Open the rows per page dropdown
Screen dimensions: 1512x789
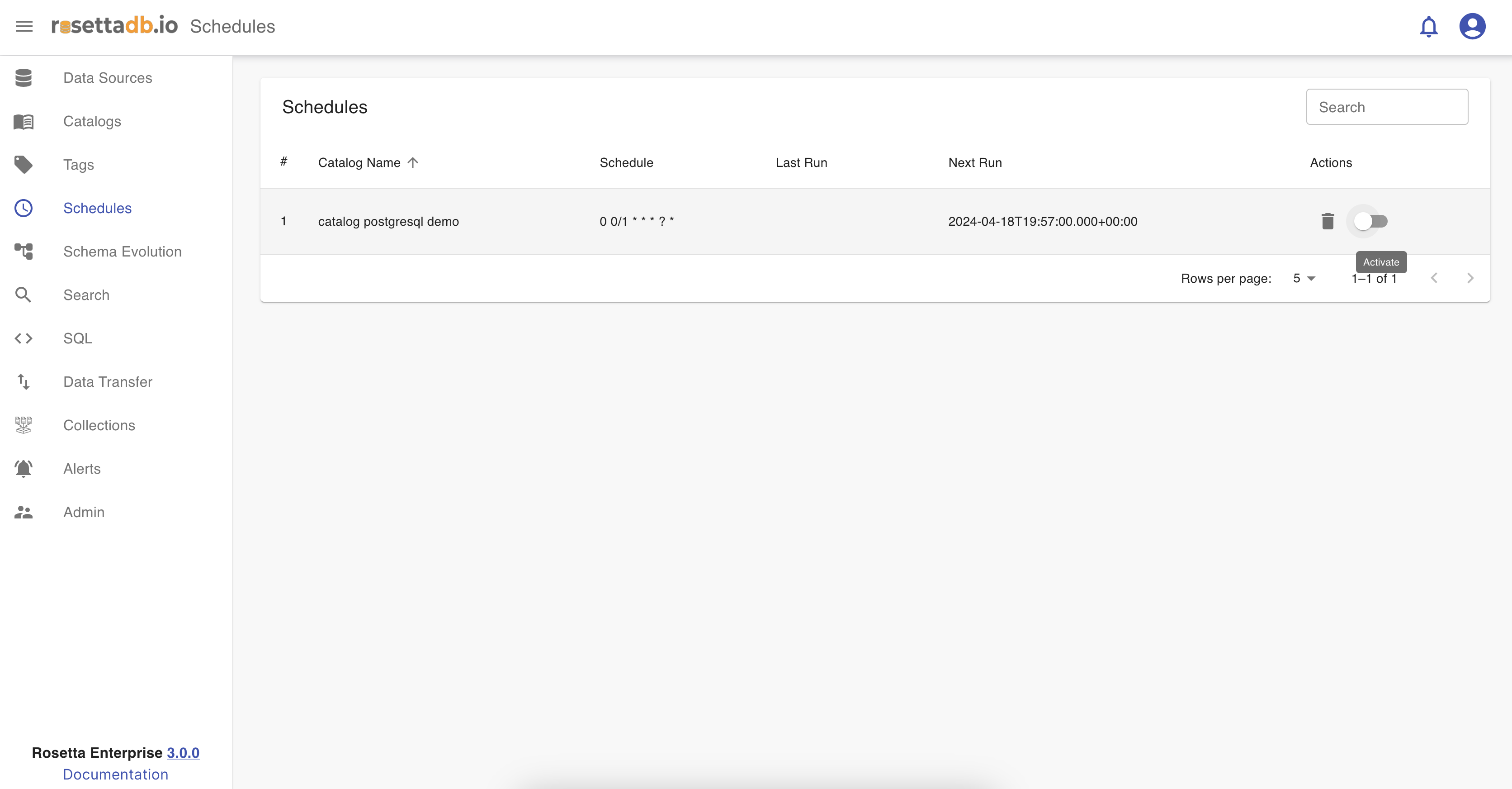1304,279
